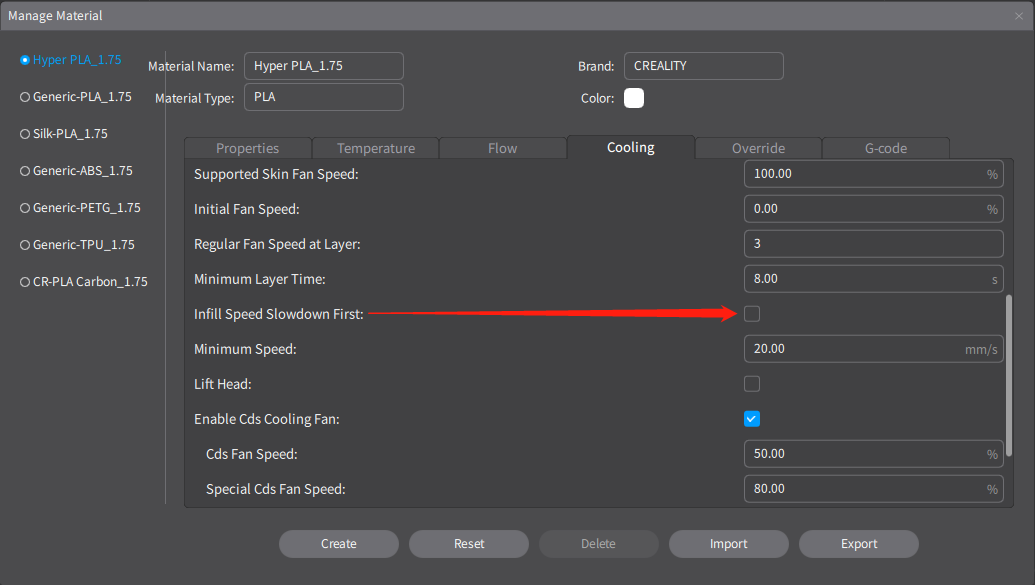Edit the Brand field
Screen dimensions: 1035x585
pos(704,66)
